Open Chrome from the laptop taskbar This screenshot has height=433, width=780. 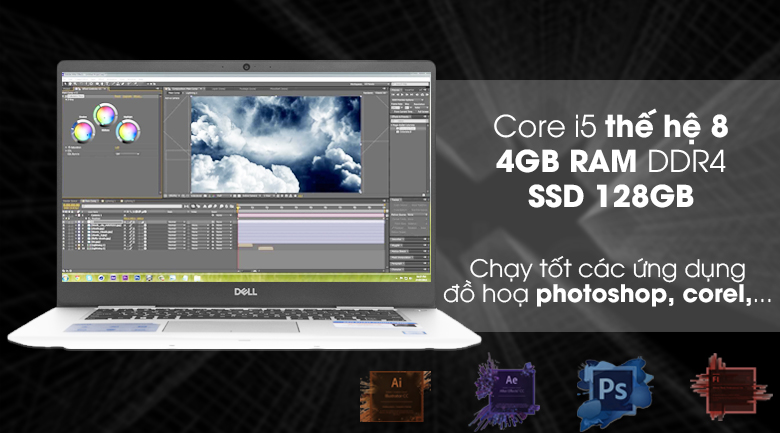click(77, 278)
